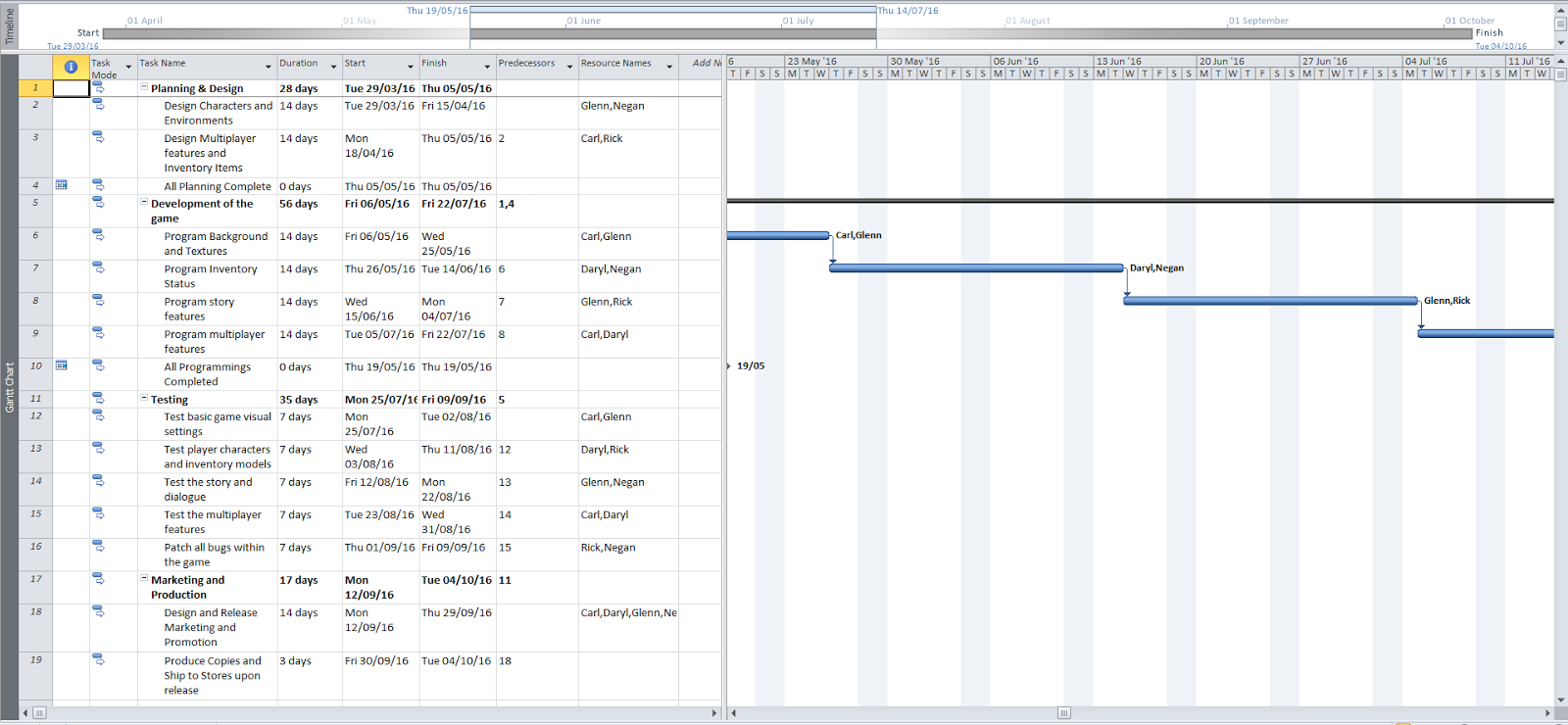Viewport: 1568px width, 725px height.
Task: Click the Indicators info column header icon
Action: click(71, 67)
